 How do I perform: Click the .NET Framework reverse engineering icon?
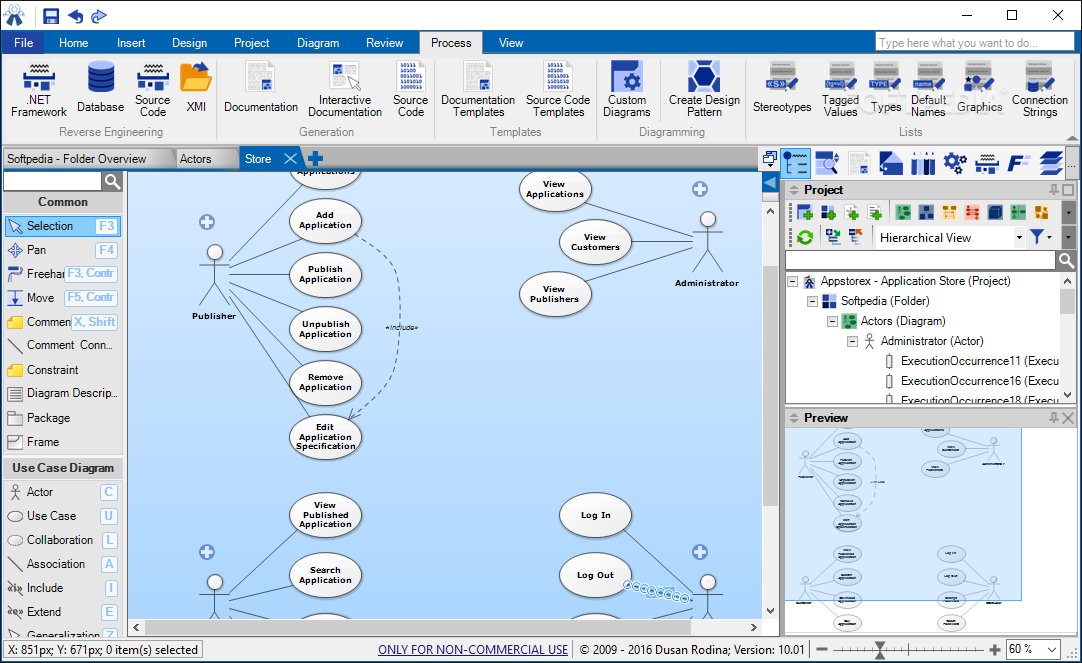[x=39, y=90]
